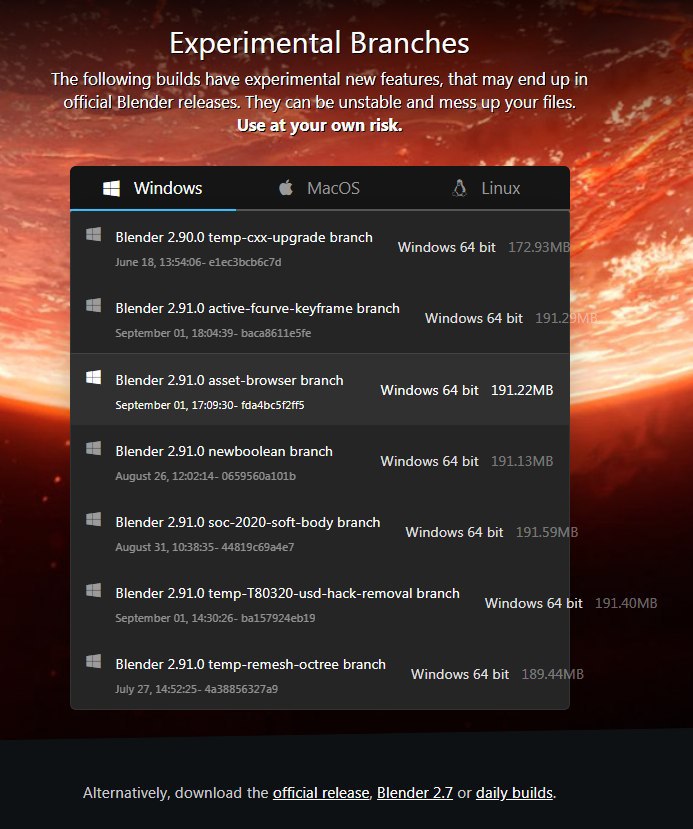Download Blender 2.91.0 newboolean branch

(224, 451)
